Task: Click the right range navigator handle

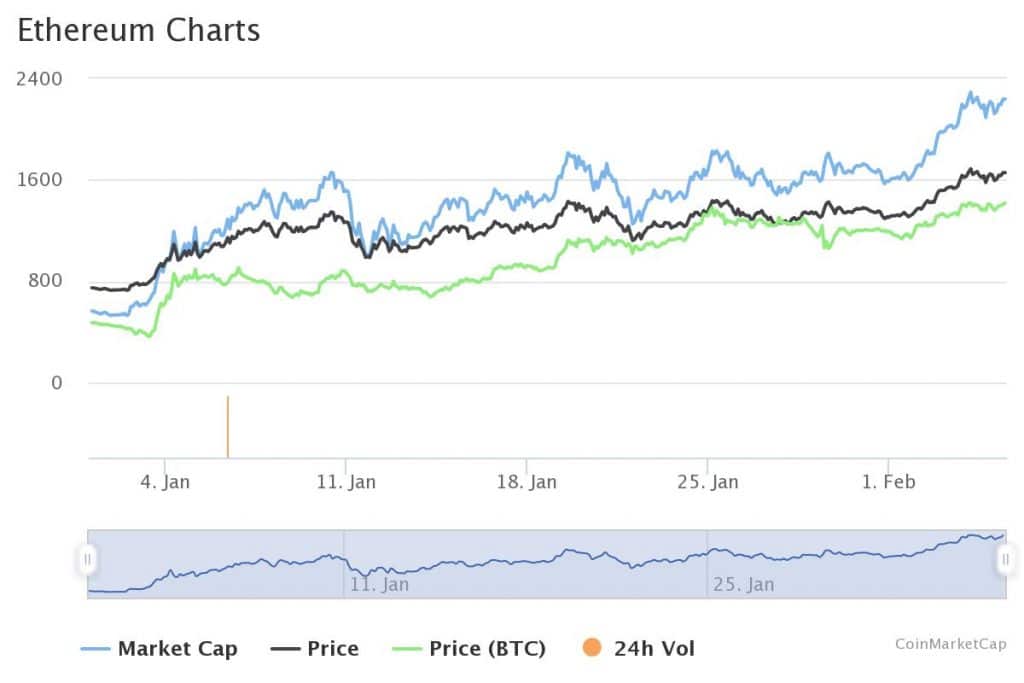Action: pyautogui.click(x=1006, y=559)
